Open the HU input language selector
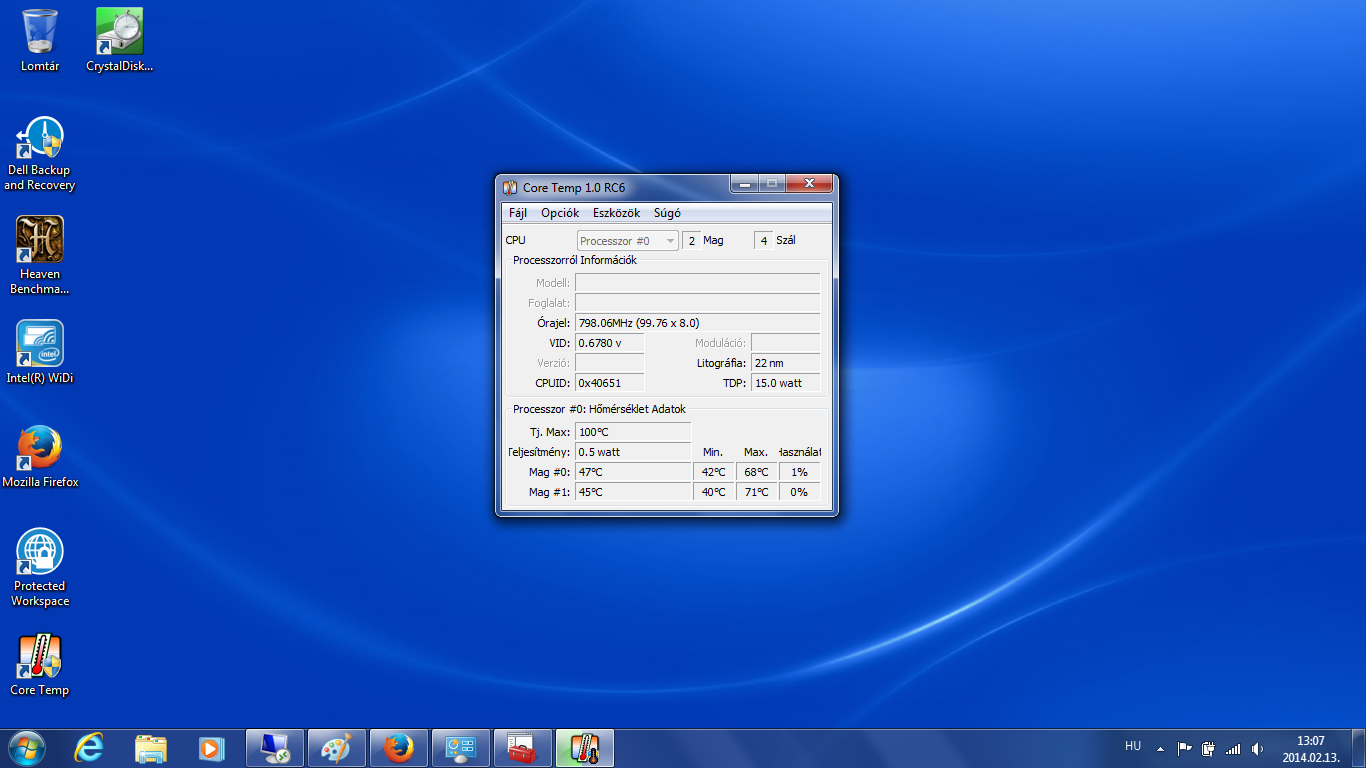The height and width of the screenshot is (768, 1366). pyautogui.click(x=1132, y=746)
